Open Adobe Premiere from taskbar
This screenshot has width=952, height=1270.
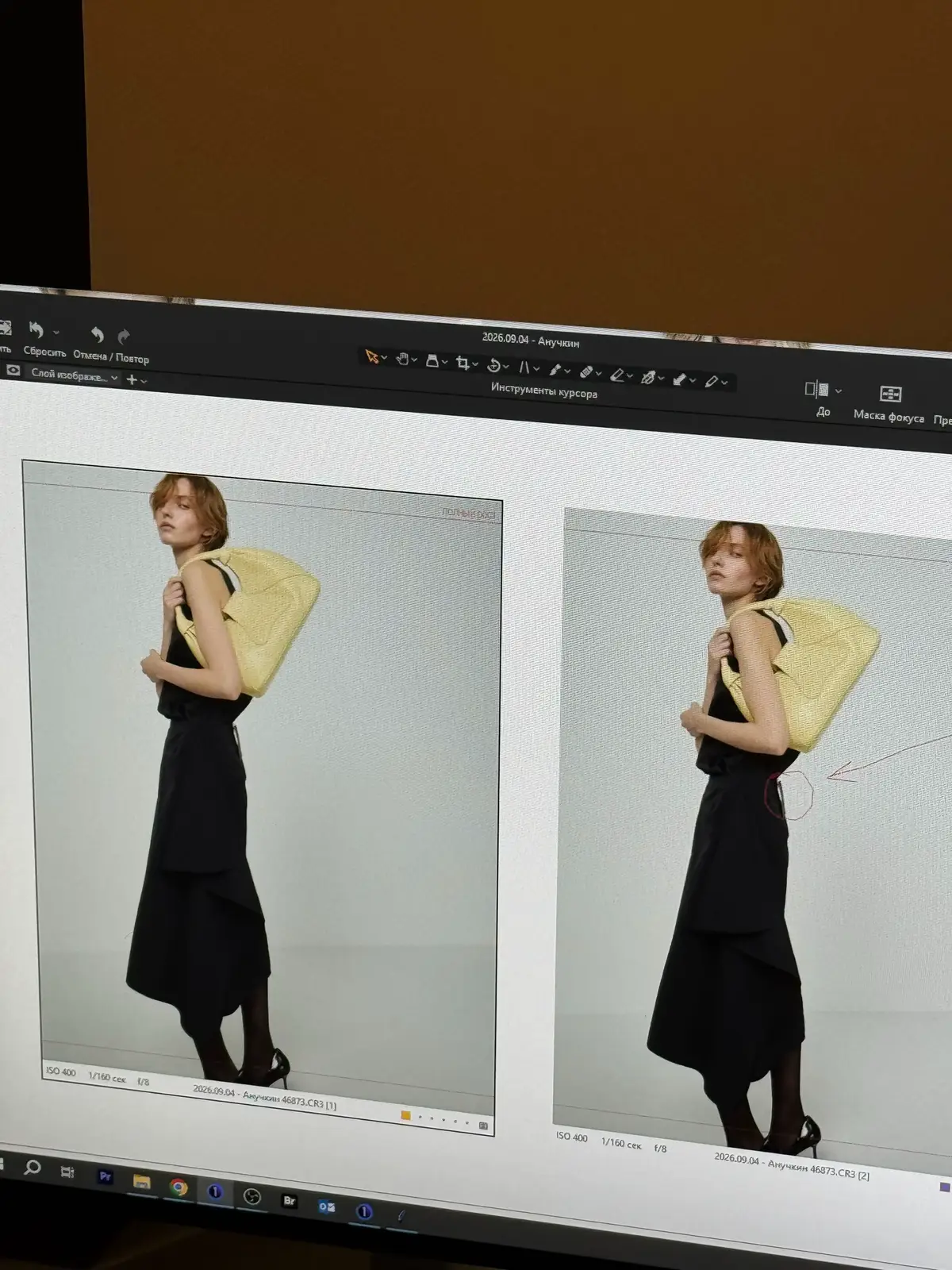105,1177
